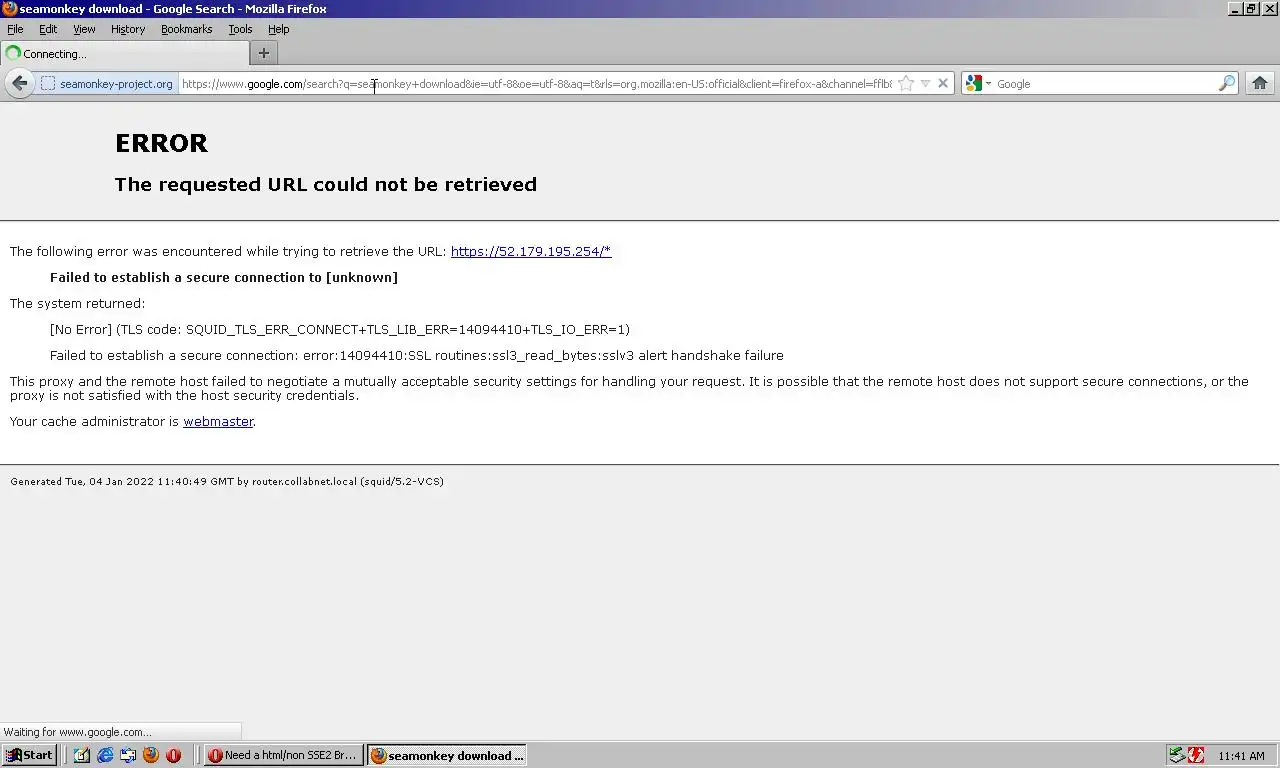Click the 11:41 AM clock
Screen dimensions: 1280x768
click(1241, 756)
